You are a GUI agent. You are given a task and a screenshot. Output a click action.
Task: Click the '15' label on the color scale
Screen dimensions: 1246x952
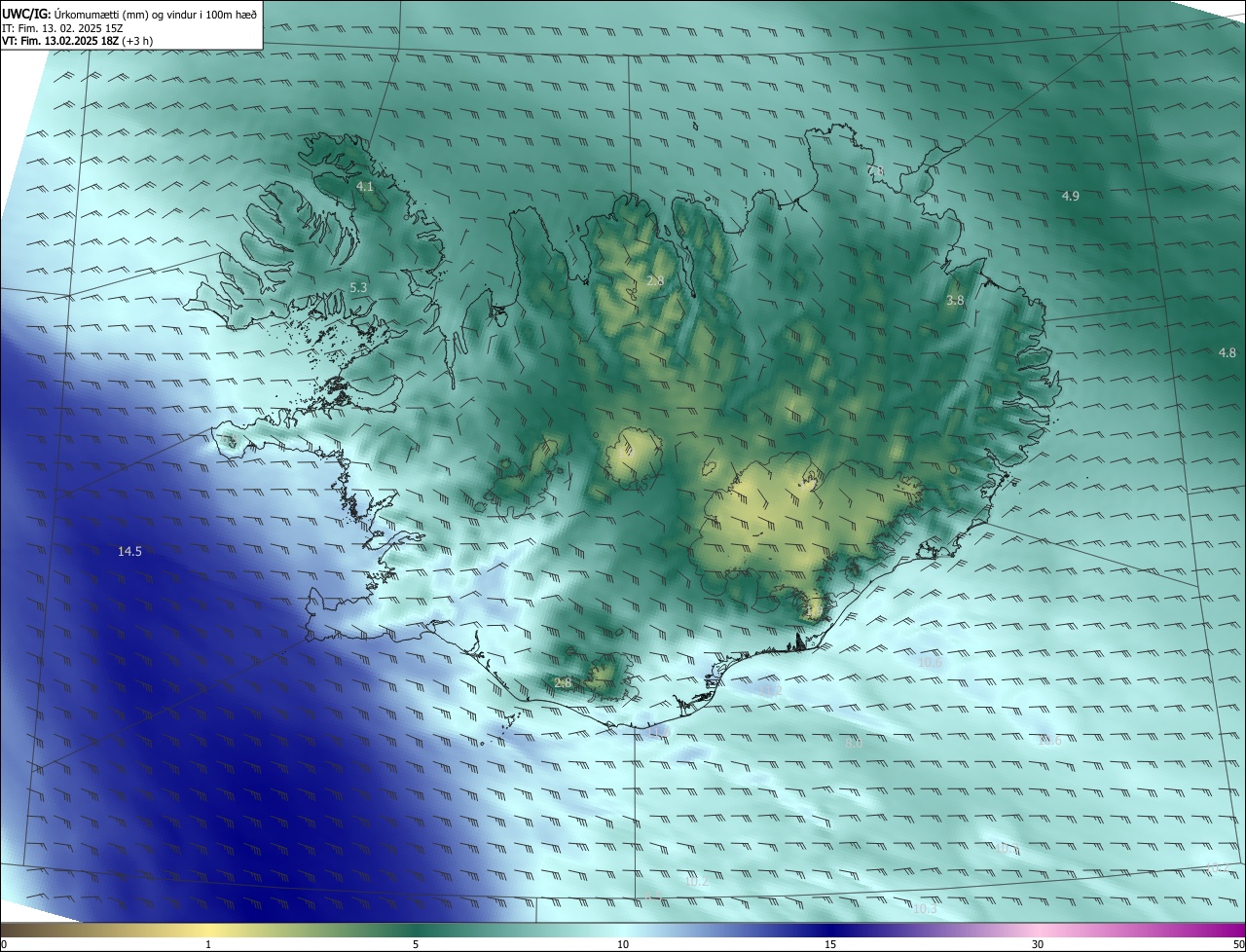(x=829, y=944)
